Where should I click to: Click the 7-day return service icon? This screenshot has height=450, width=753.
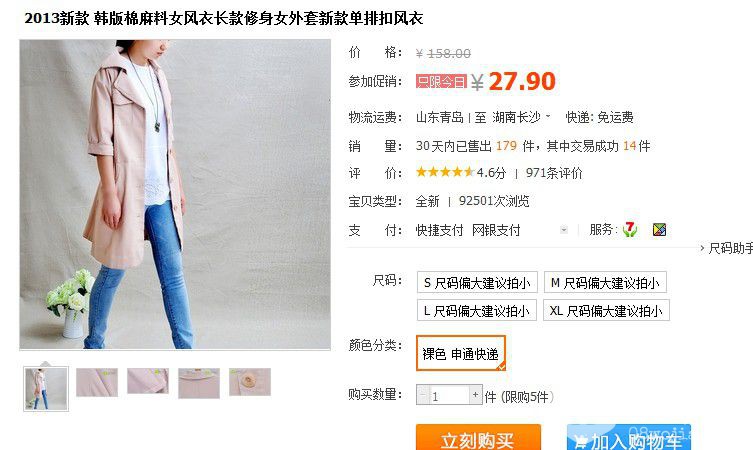coord(630,230)
